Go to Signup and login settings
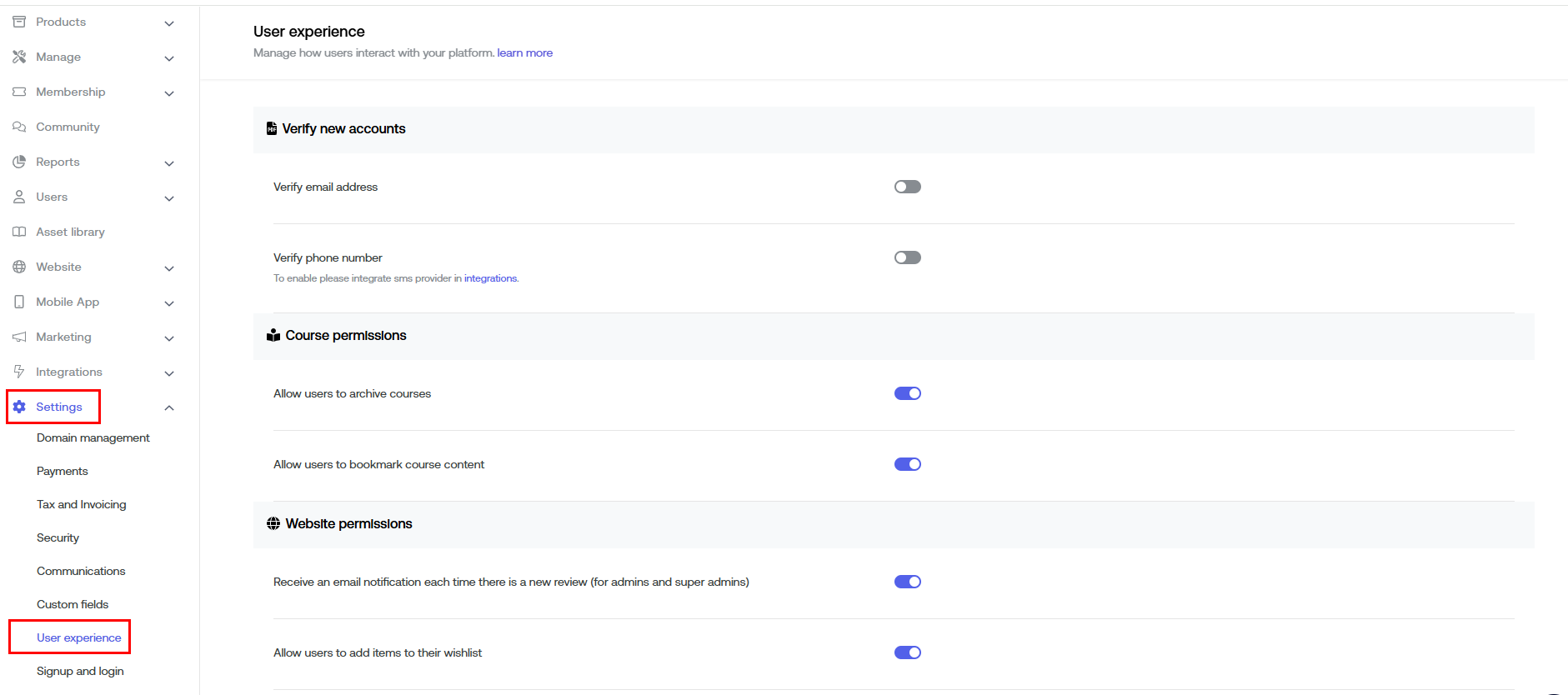 (80, 671)
